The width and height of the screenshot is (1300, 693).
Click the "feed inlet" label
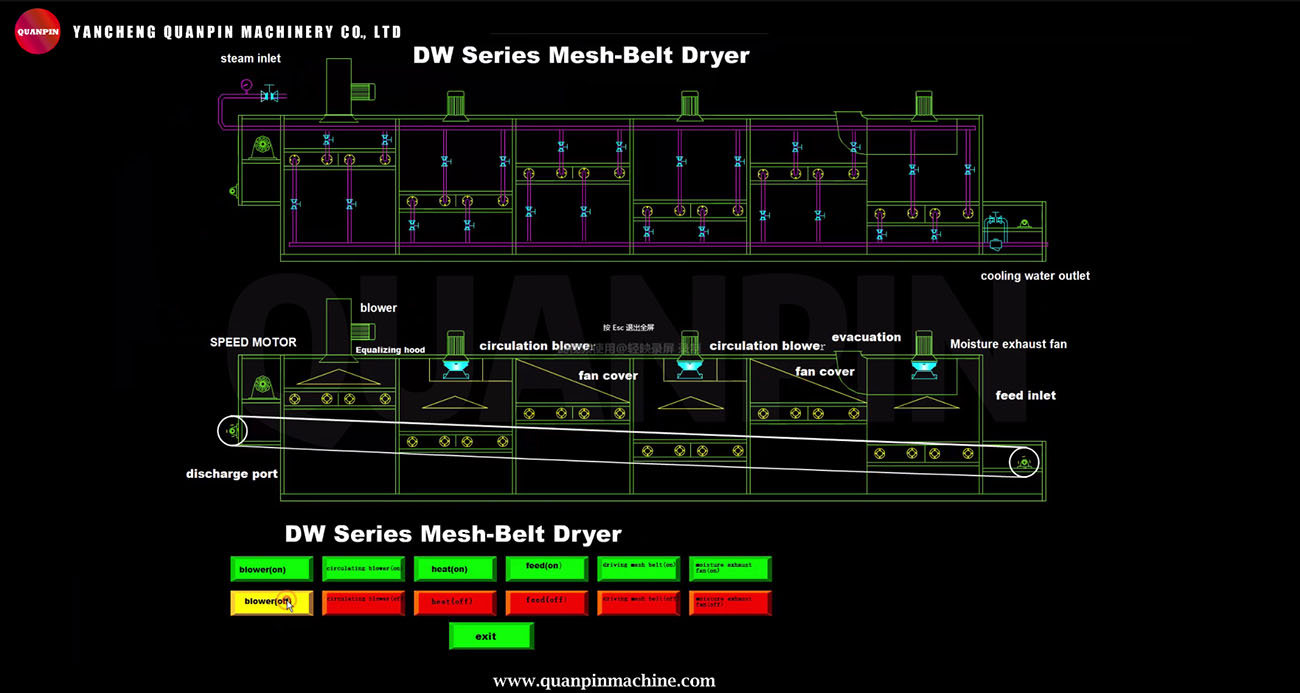1025,396
